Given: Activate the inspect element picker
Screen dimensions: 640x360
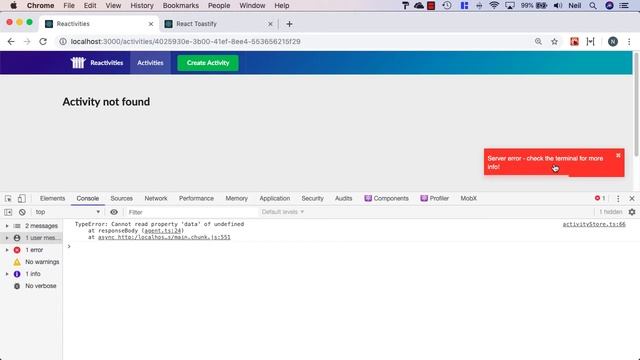Looking at the screenshot, I should (8, 198).
